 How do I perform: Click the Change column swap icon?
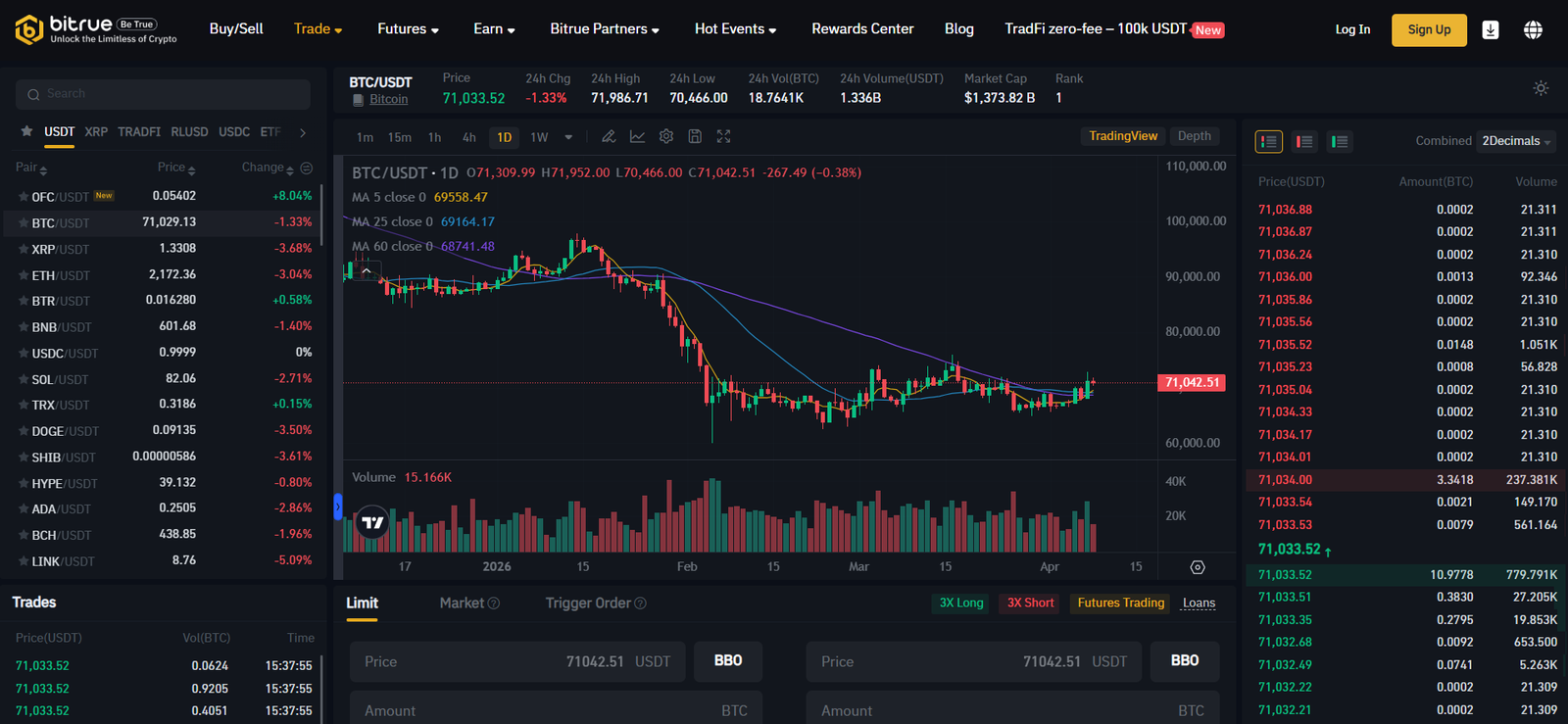306,169
